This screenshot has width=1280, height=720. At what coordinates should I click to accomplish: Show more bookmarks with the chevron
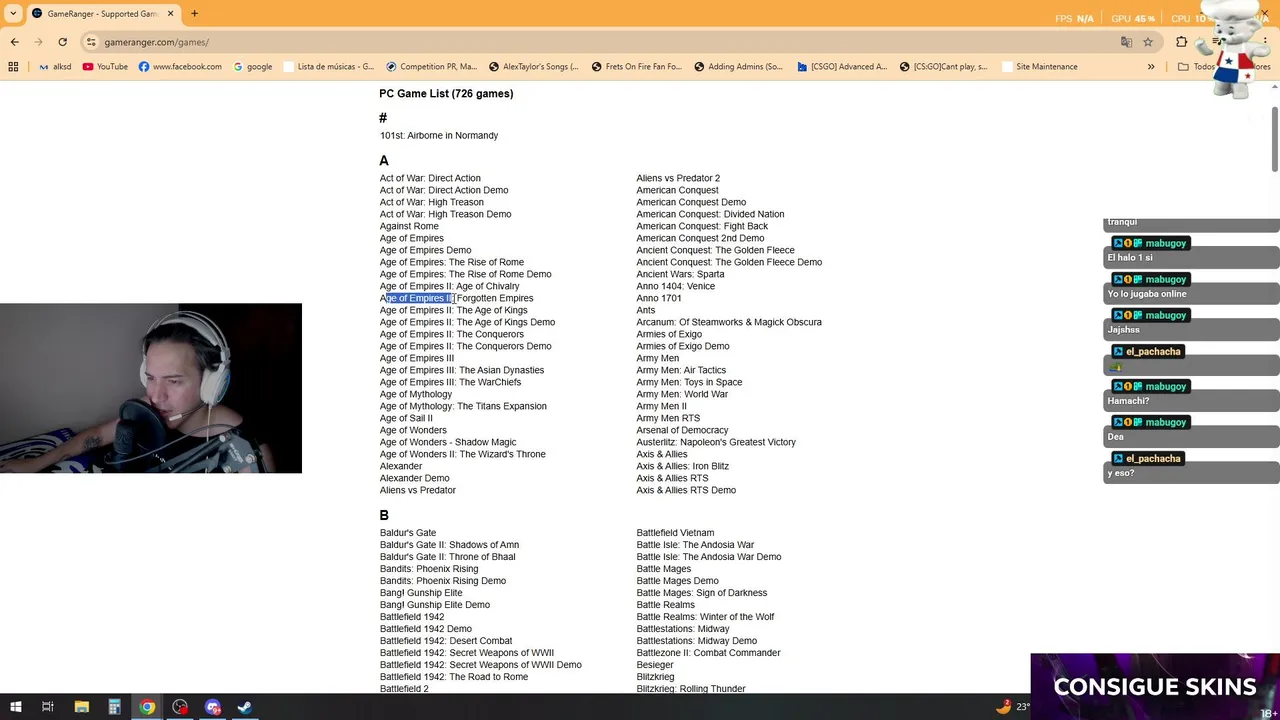click(x=1151, y=67)
